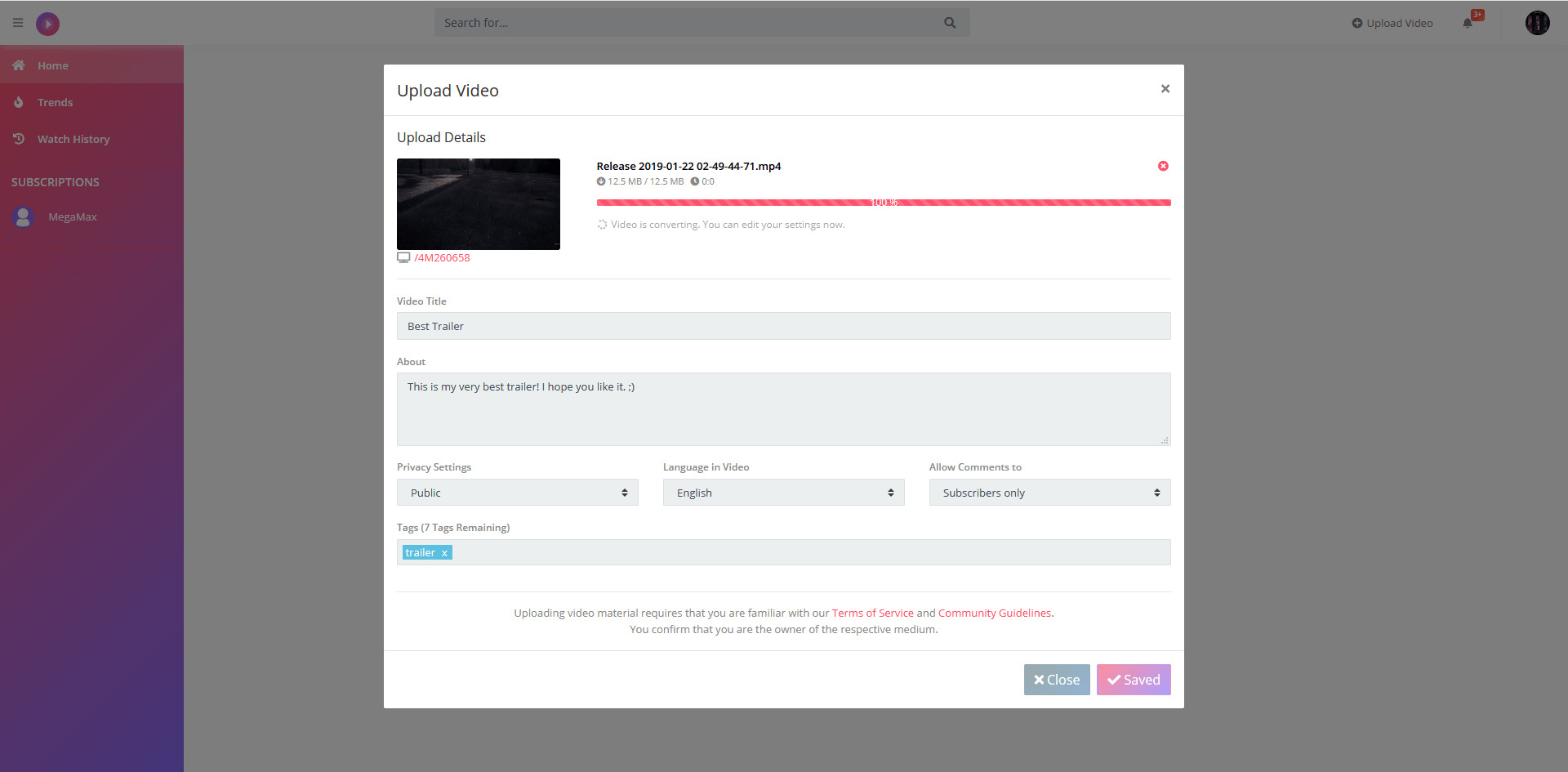Open the hamburger menu icon

[x=18, y=23]
